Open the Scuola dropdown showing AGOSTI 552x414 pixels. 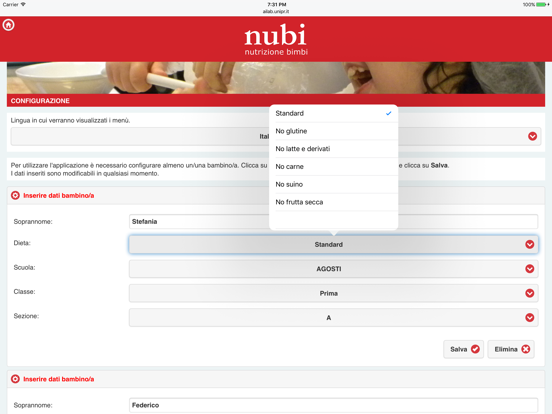click(x=333, y=269)
